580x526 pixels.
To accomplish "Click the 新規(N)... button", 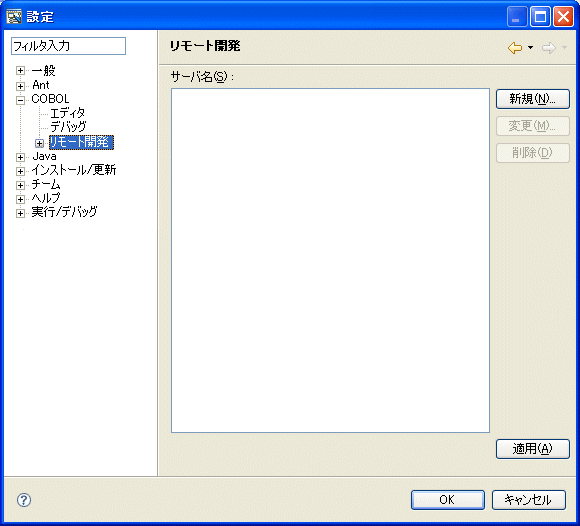I will [533, 99].
